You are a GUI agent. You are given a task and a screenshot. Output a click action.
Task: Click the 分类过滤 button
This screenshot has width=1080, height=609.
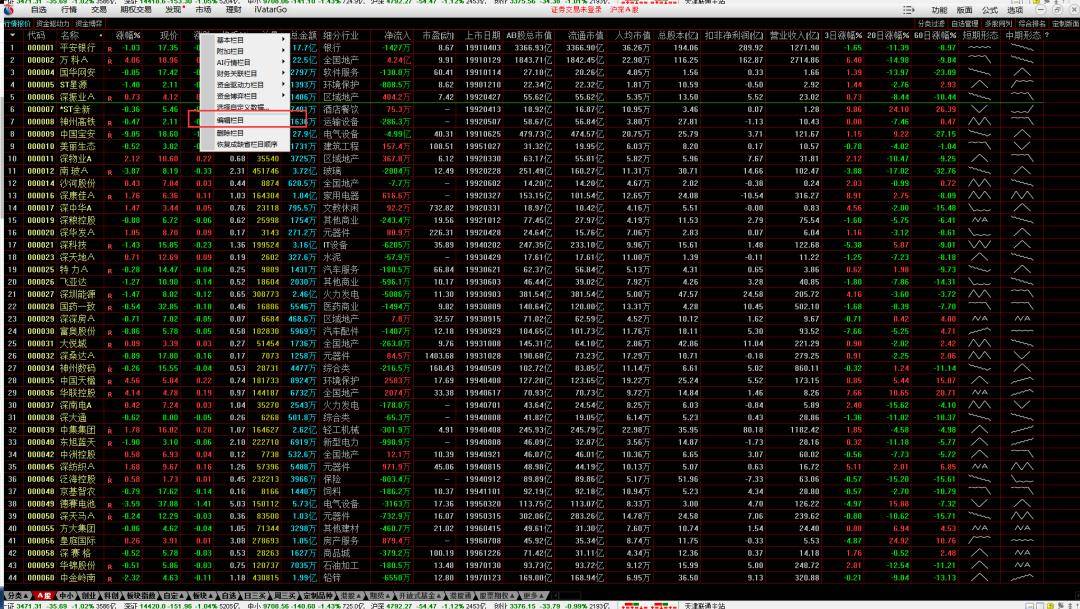pos(931,23)
